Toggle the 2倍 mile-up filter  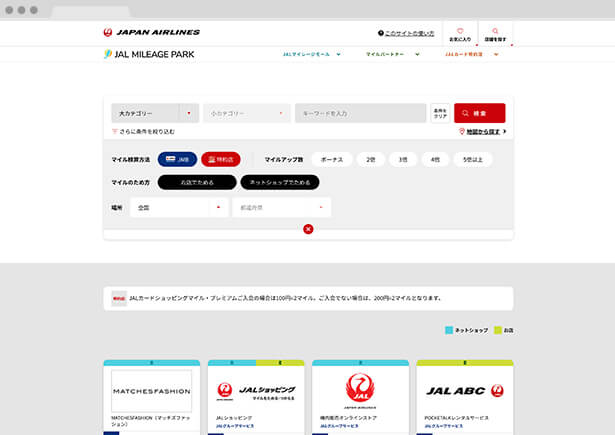pos(371,159)
